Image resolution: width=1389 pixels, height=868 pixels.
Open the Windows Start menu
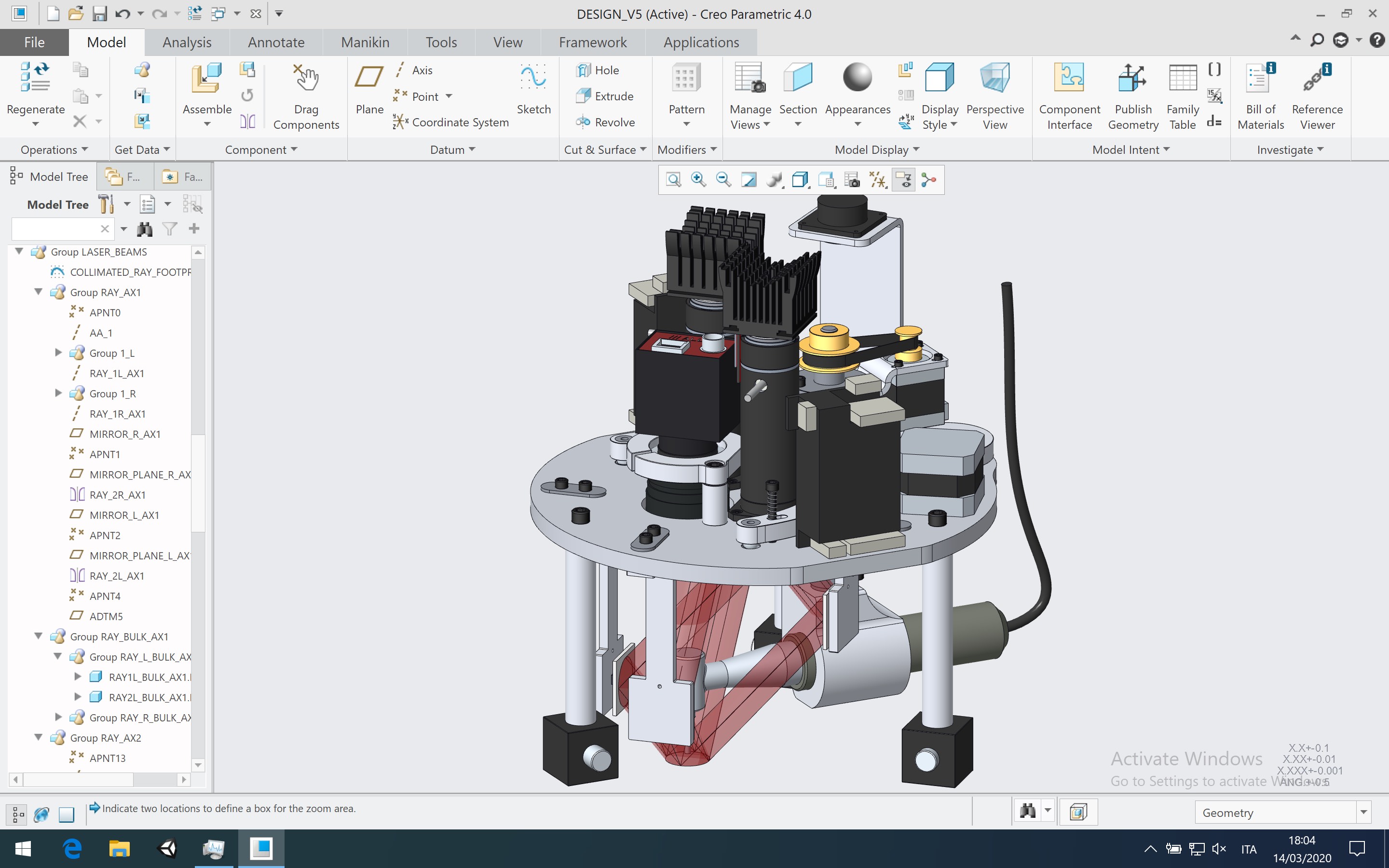coord(23,849)
